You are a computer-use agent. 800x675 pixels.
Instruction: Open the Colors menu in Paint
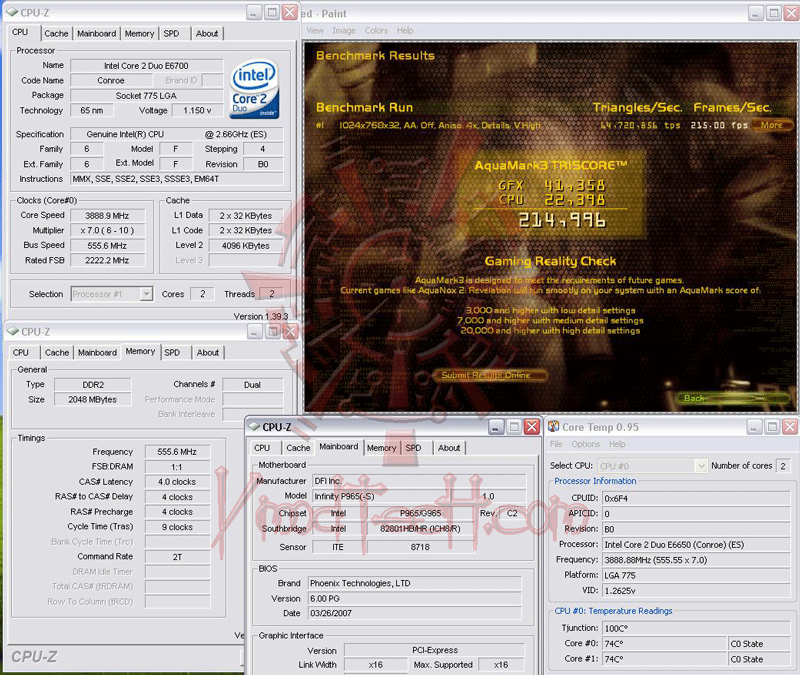tap(376, 31)
